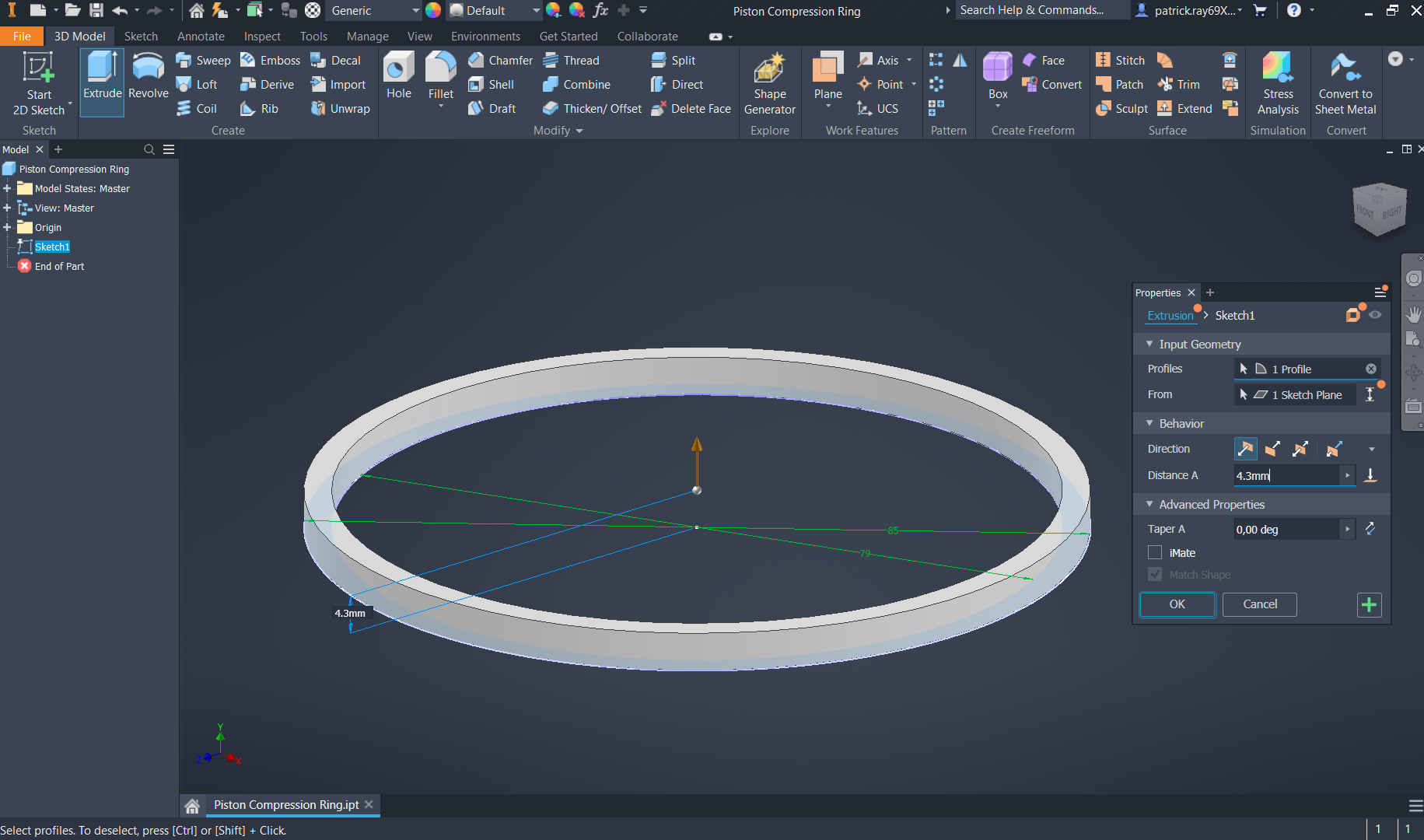Open the Direction options dropdown arrow
This screenshot has height=840, width=1424.
point(1372,449)
